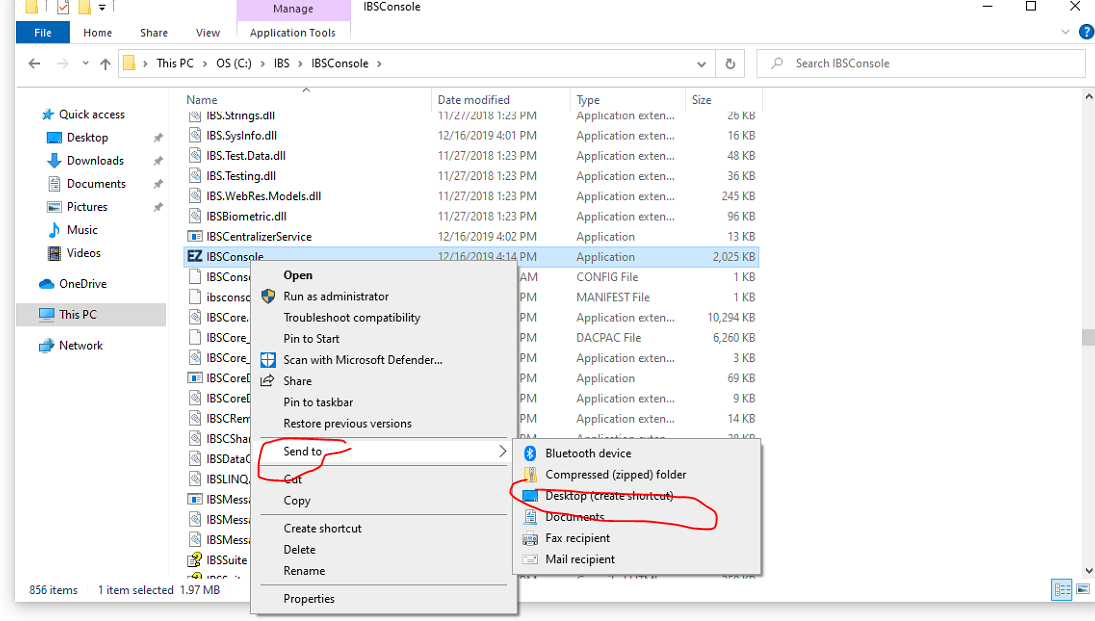This screenshot has height=621, width=1095.
Task: Click OS (C:) in the address breadcrumb
Action: coord(233,64)
